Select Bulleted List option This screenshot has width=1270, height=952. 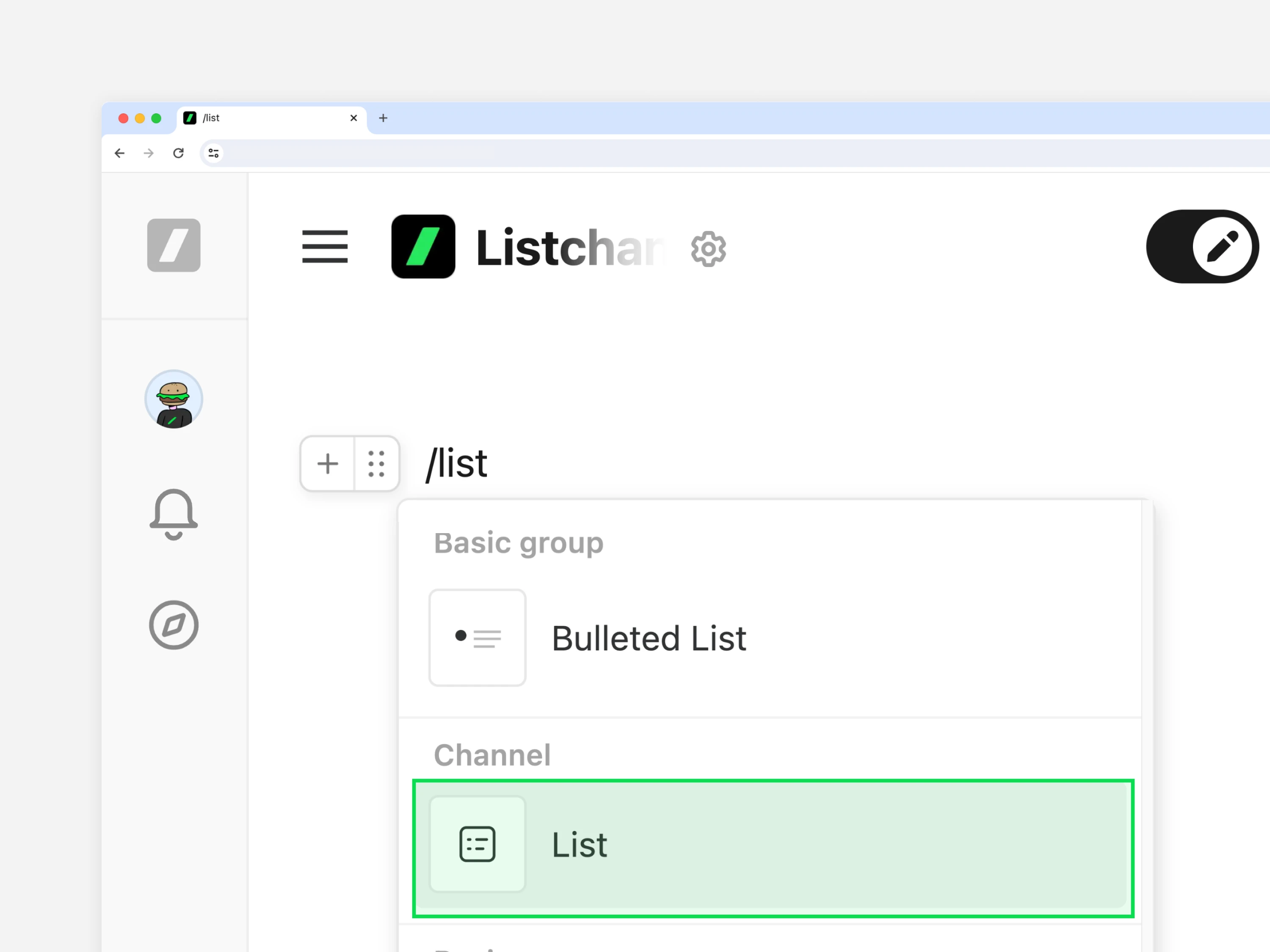tap(769, 638)
